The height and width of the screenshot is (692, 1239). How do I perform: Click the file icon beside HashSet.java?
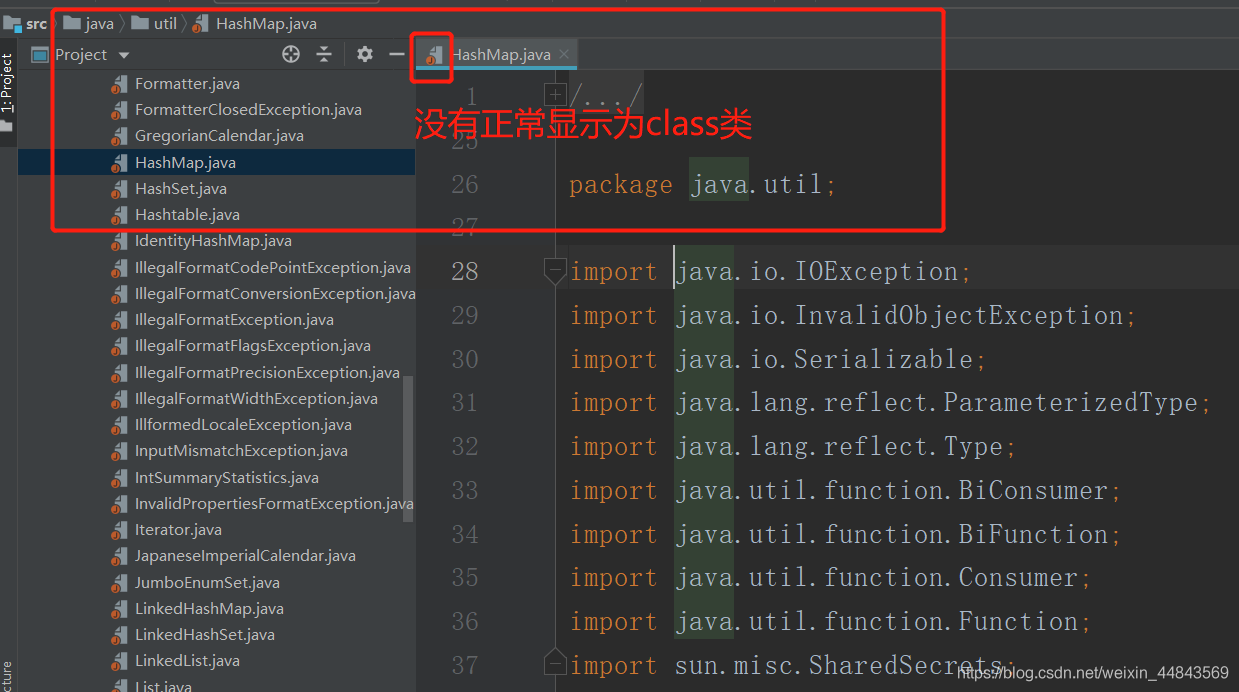(120, 189)
